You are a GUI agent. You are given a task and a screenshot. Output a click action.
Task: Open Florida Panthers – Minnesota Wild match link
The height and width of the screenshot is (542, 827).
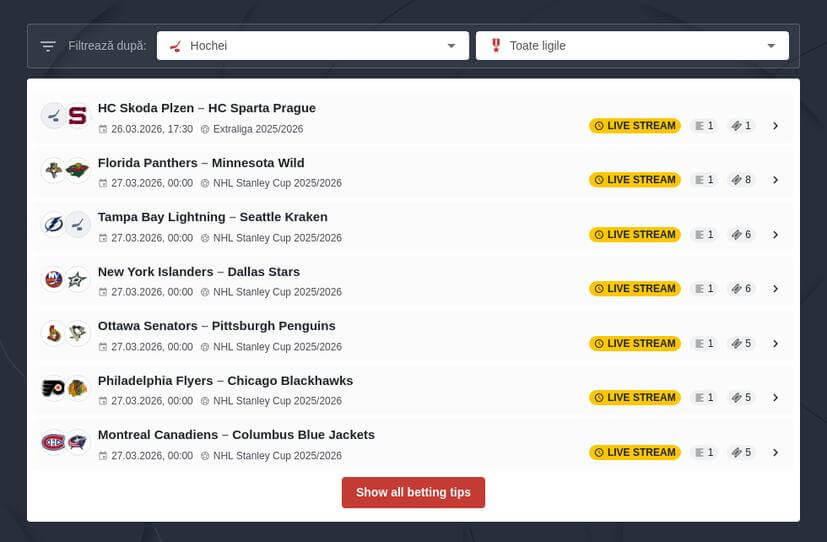(x=201, y=163)
